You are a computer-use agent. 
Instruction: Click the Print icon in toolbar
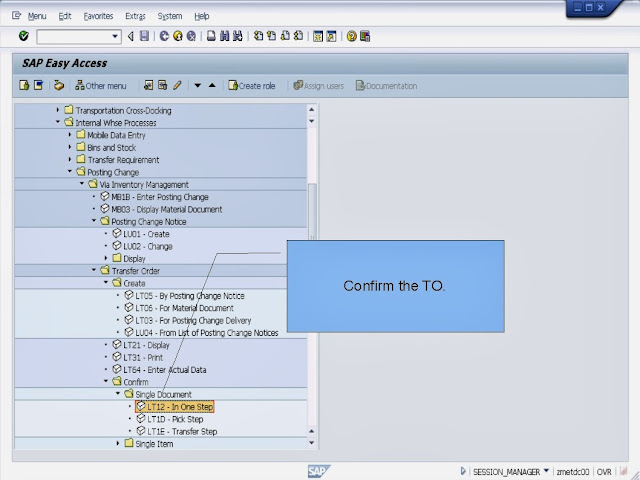(x=211, y=36)
